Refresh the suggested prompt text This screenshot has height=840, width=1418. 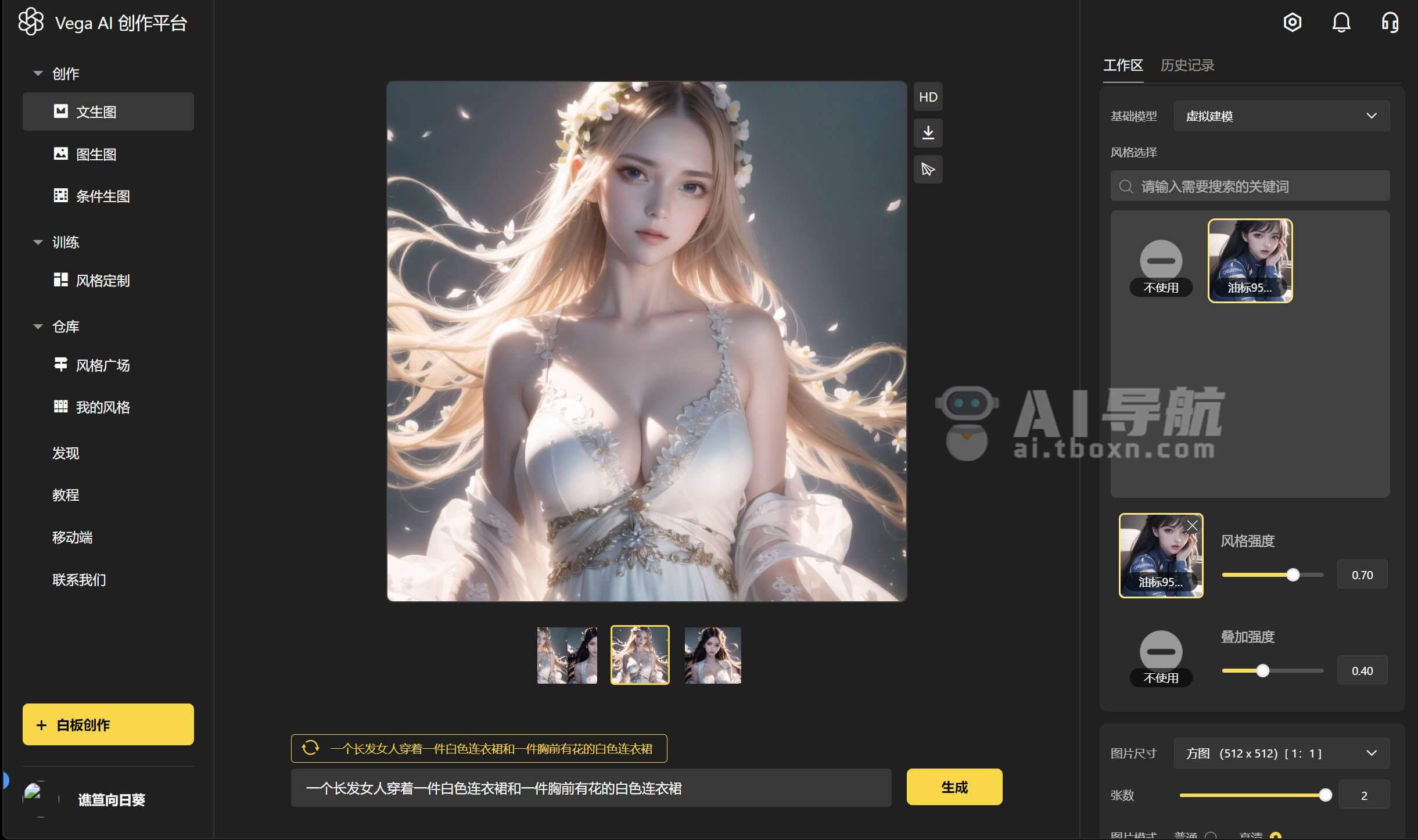(310, 748)
